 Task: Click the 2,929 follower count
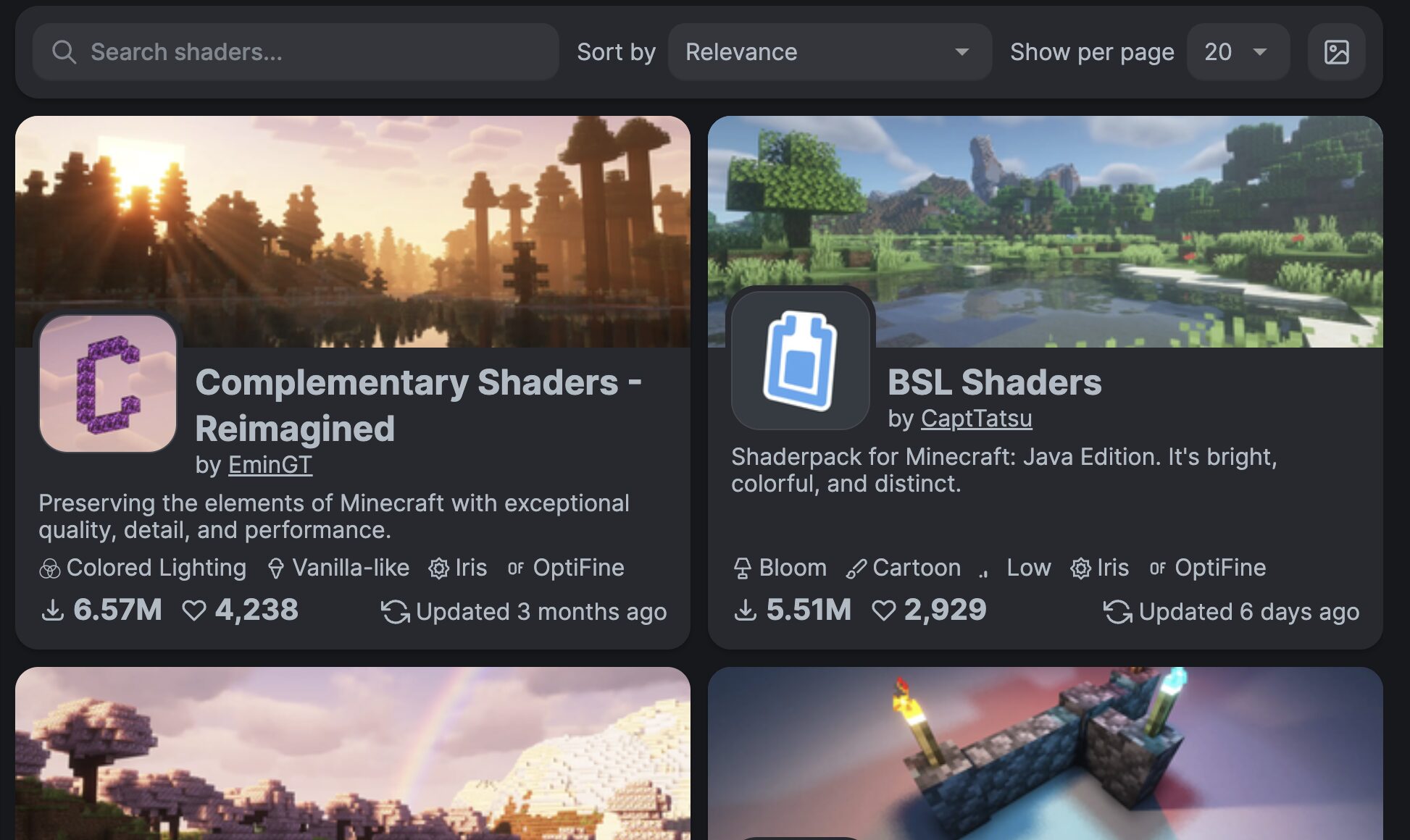coord(946,610)
